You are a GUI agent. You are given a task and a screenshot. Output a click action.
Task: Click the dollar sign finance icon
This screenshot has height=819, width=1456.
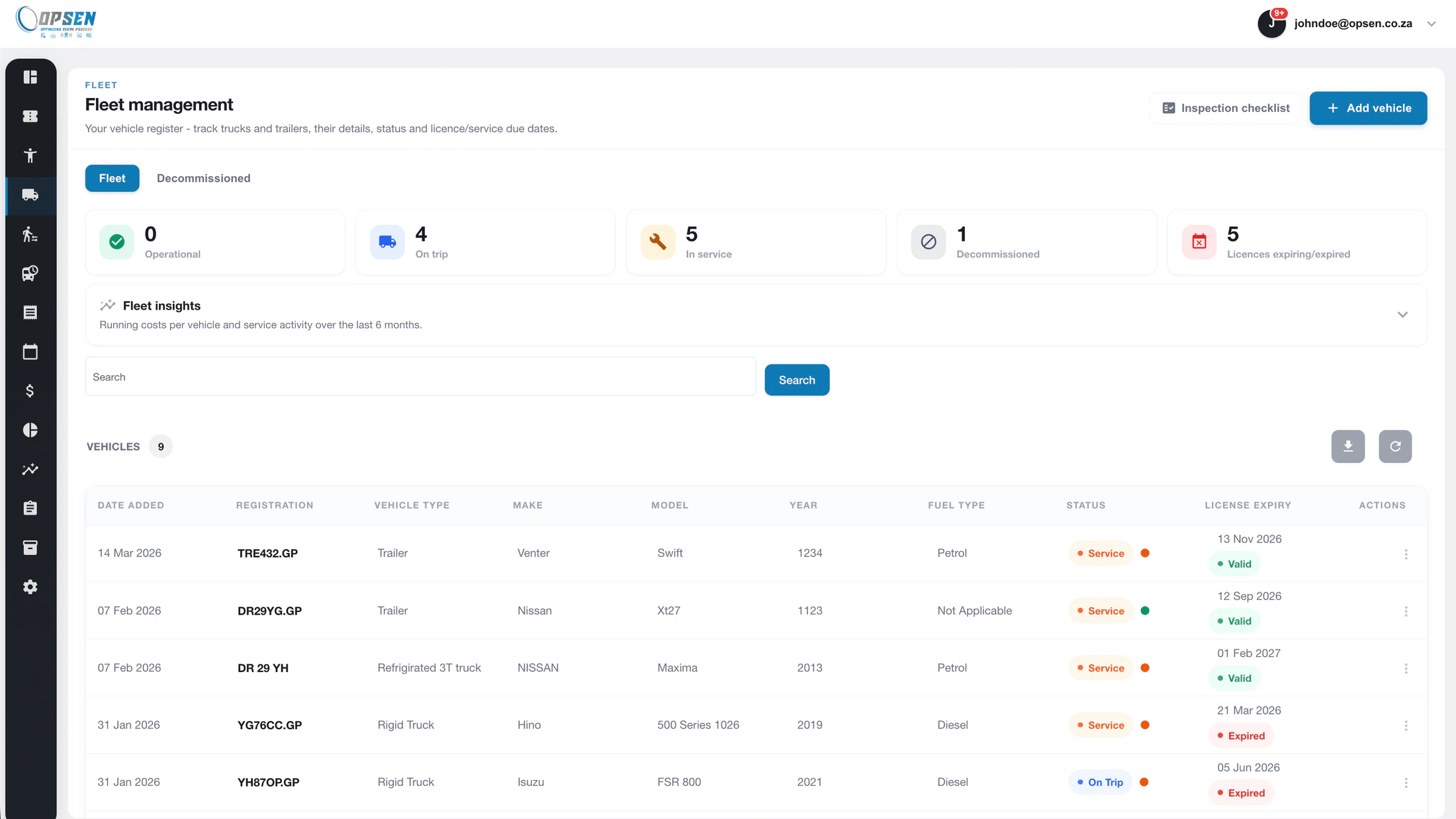point(30,391)
